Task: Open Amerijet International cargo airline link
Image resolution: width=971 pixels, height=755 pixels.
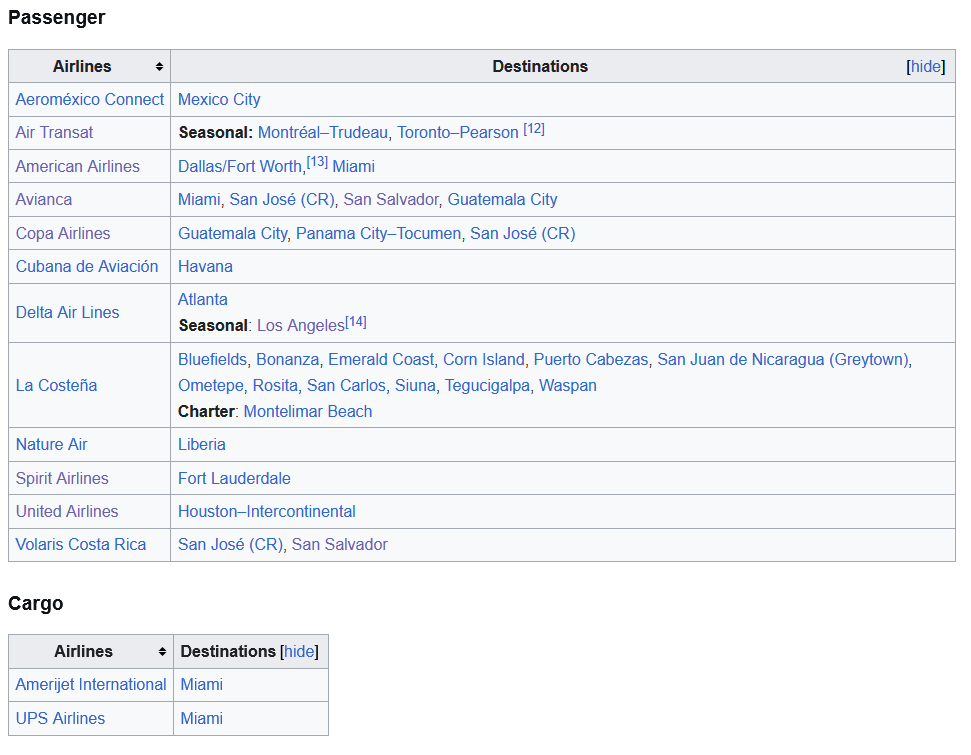Action: coord(91,684)
